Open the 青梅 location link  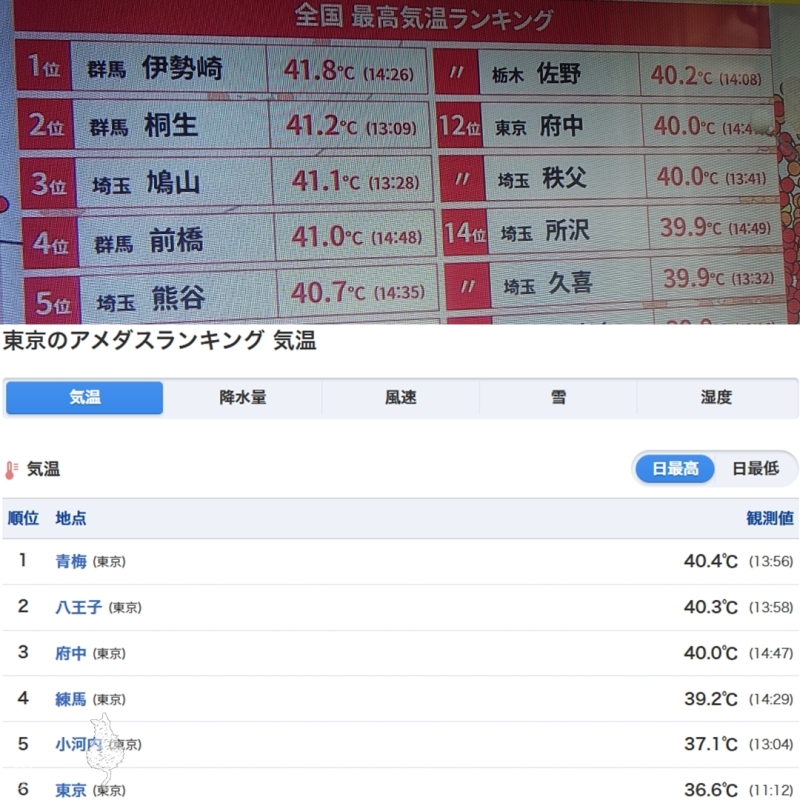click(71, 561)
